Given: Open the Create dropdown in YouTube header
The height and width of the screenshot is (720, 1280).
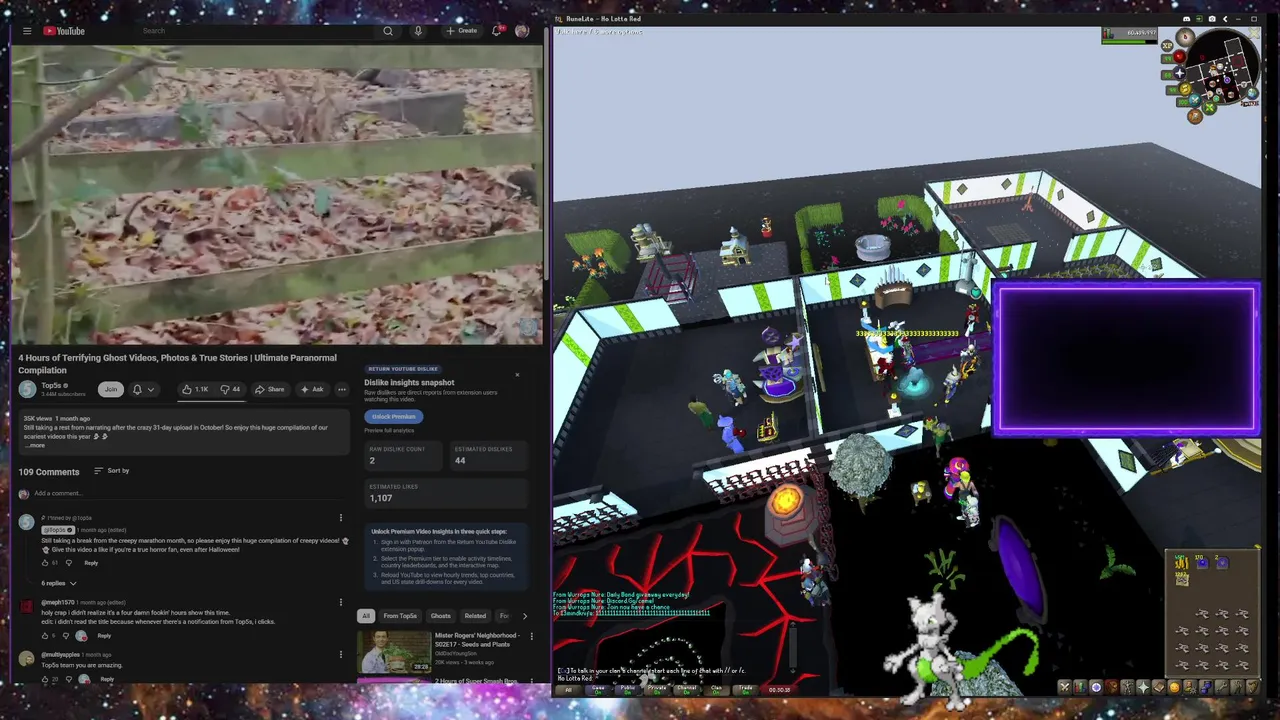Looking at the screenshot, I should [462, 31].
